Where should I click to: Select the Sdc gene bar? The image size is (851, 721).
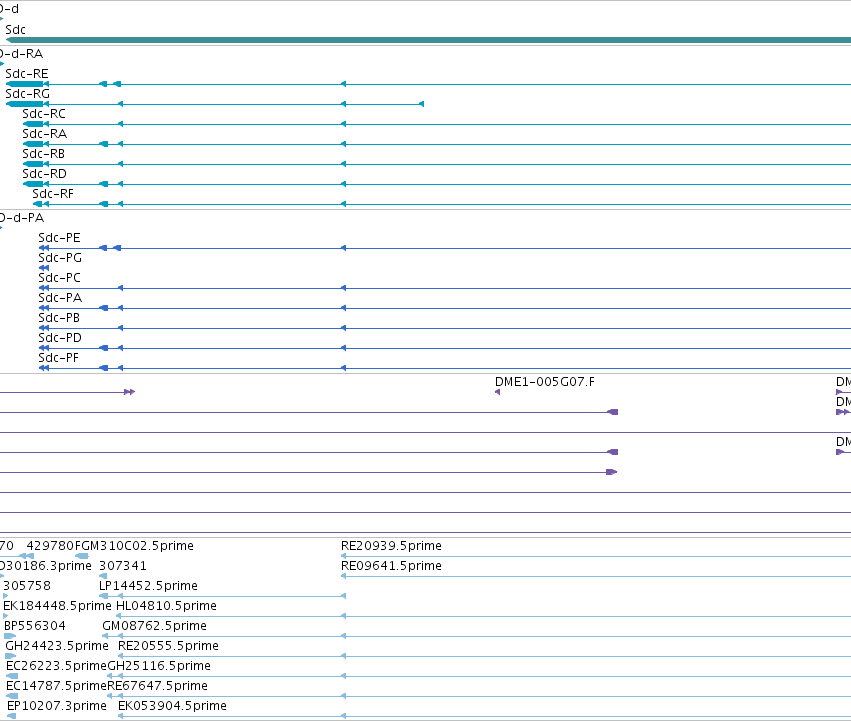tap(428, 40)
